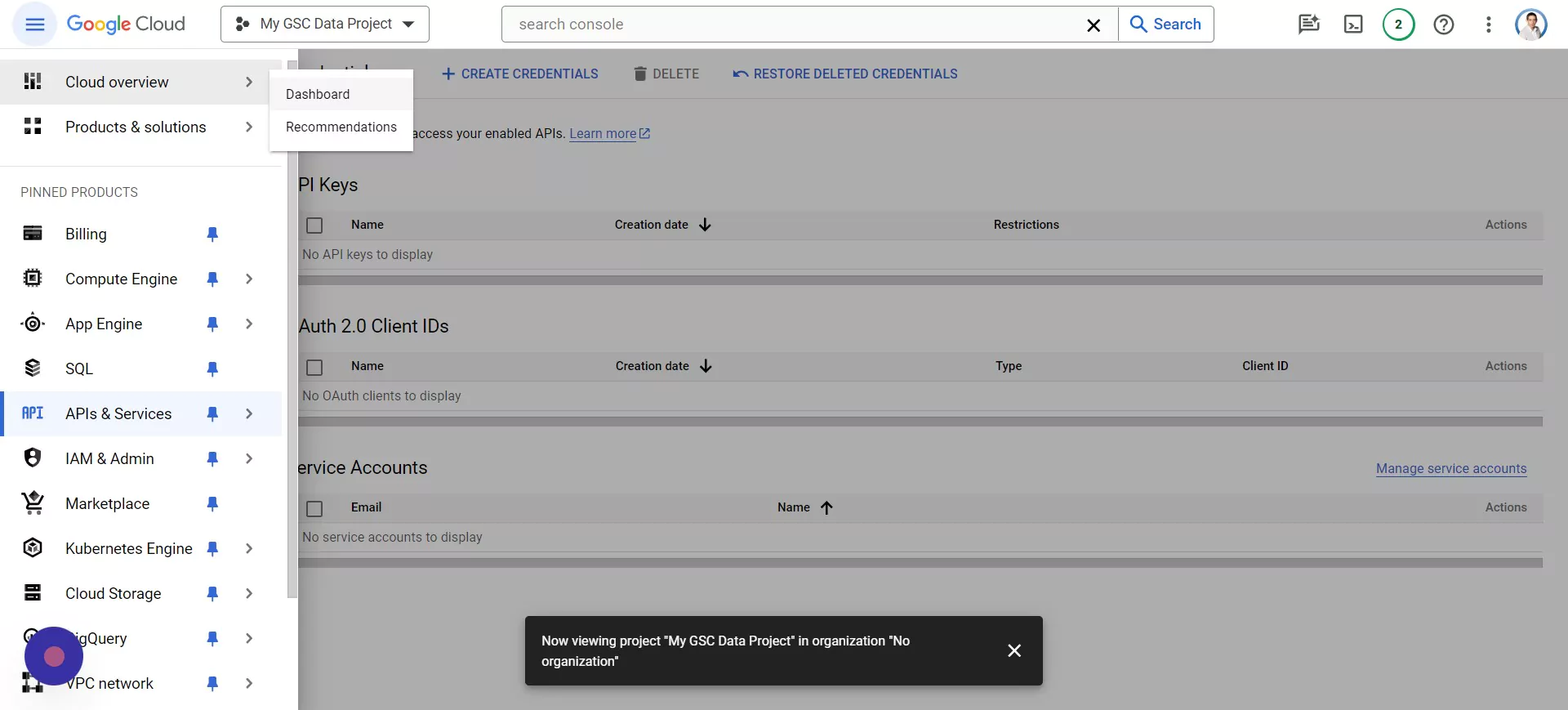Unpin Cloud Storage
The width and height of the screenshot is (1568, 710).
(212, 594)
